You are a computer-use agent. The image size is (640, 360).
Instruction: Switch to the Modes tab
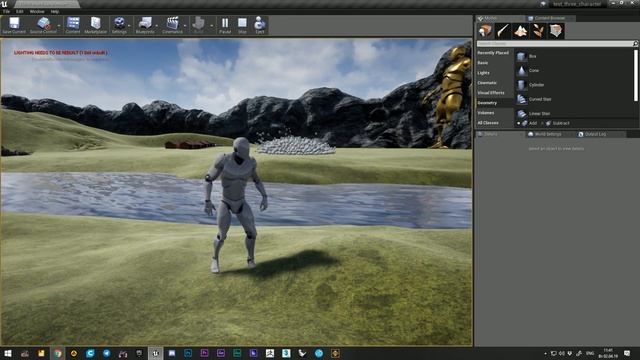point(499,18)
